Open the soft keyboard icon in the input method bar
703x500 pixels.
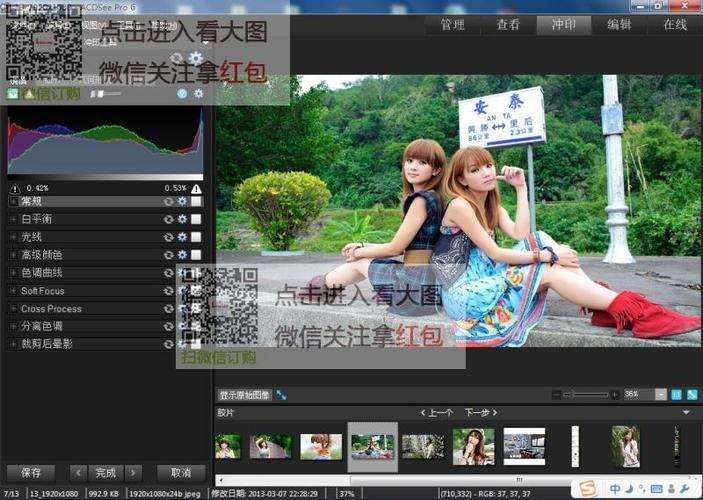pyautogui.click(x=656, y=489)
